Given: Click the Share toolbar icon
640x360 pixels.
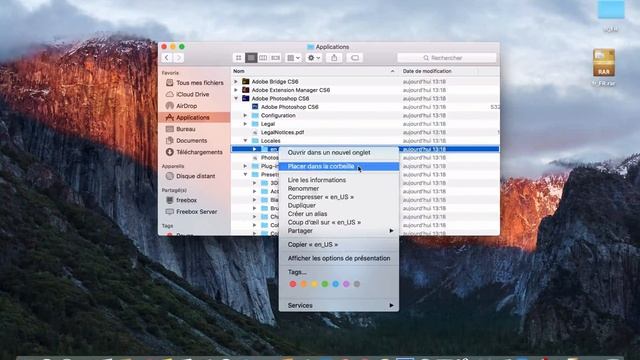Looking at the screenshot, I should coord(334,58).
